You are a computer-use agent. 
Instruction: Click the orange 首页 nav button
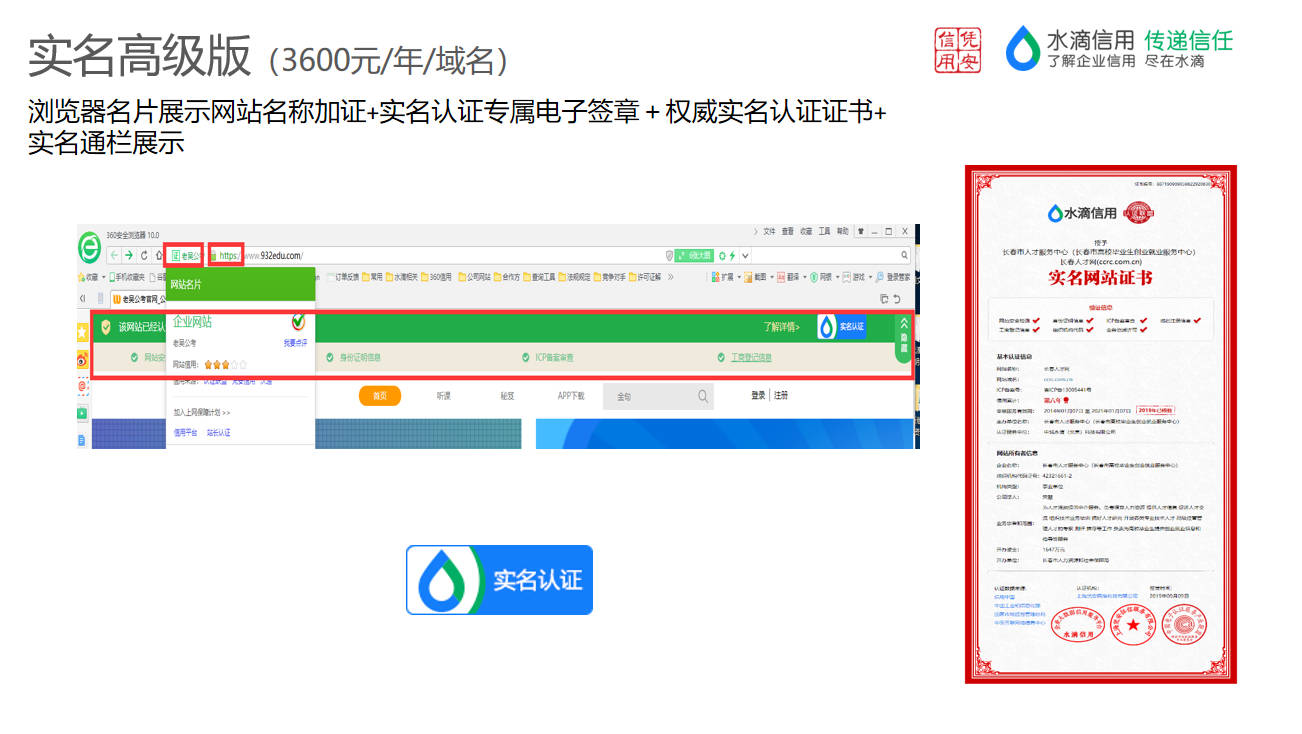pyautogui.click(x=379, y=396)
